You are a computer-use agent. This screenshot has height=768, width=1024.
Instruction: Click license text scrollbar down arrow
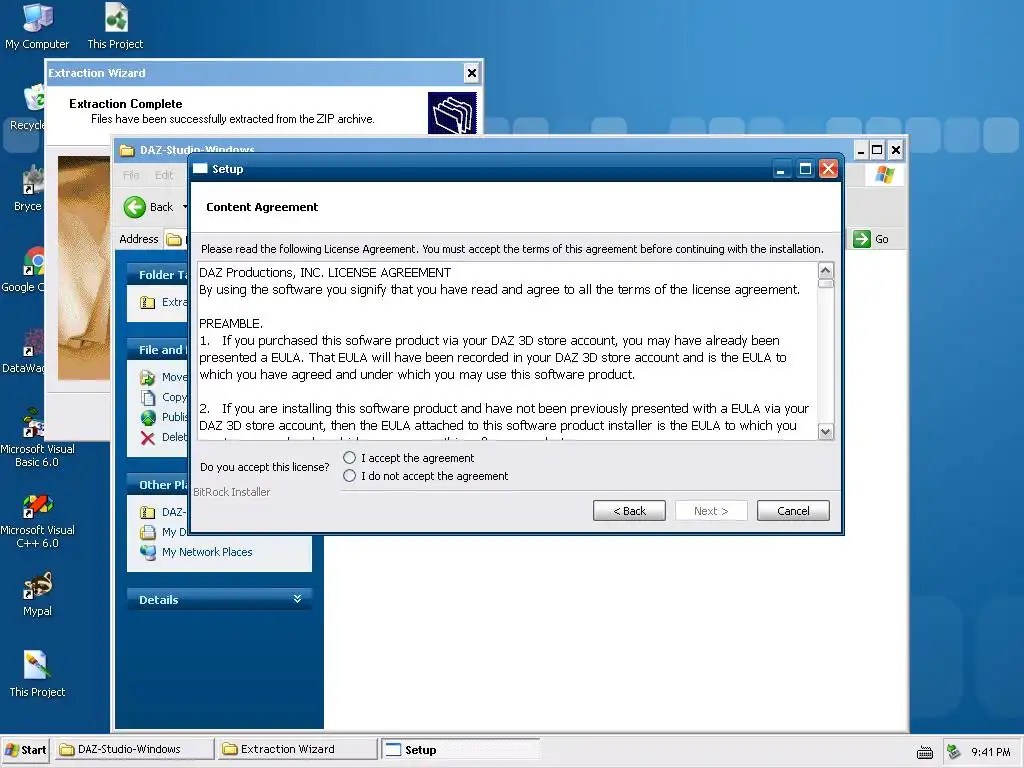point(825,432)
